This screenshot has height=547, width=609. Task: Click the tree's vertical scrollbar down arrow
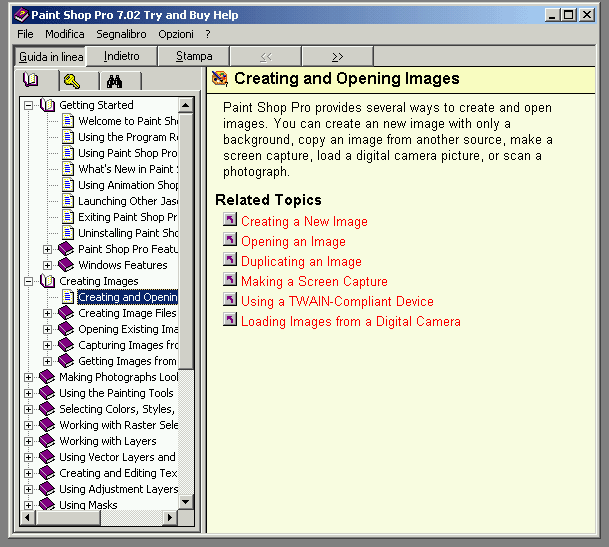click(x=186, y=502)
